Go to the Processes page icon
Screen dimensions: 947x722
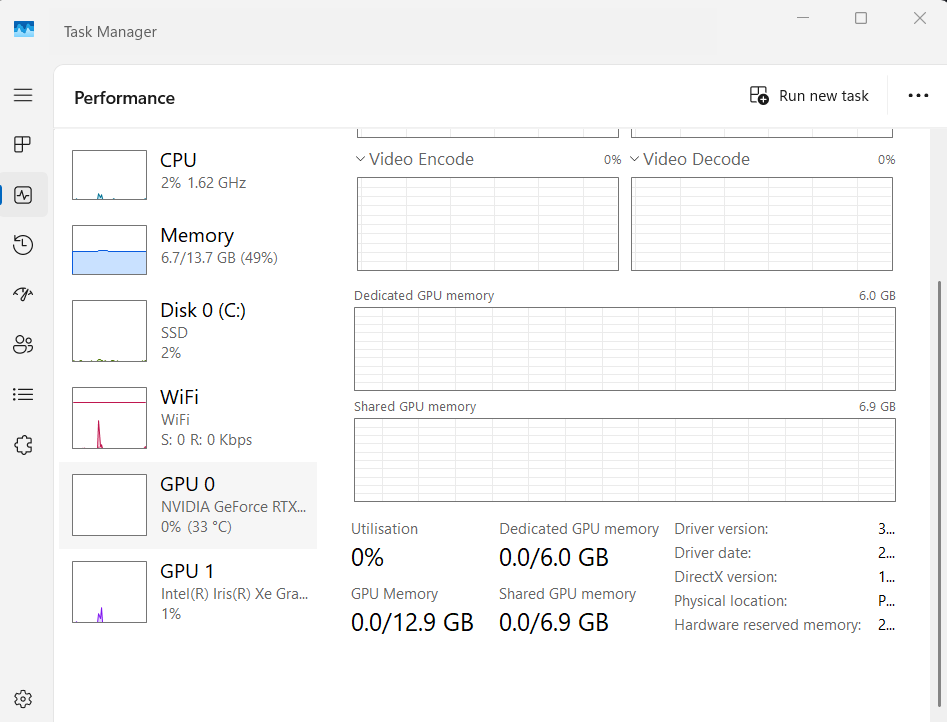(23, 144)
